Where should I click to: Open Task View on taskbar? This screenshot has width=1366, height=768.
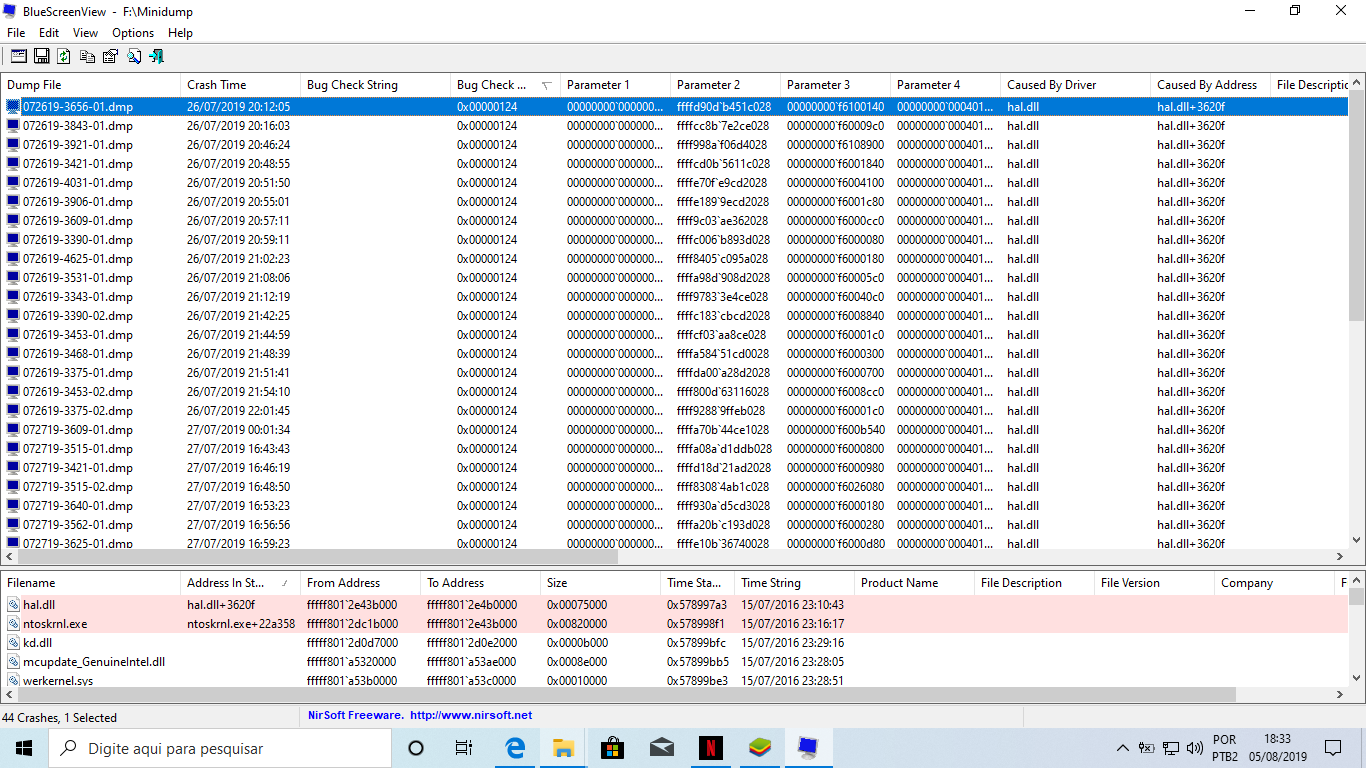[464, 748]
